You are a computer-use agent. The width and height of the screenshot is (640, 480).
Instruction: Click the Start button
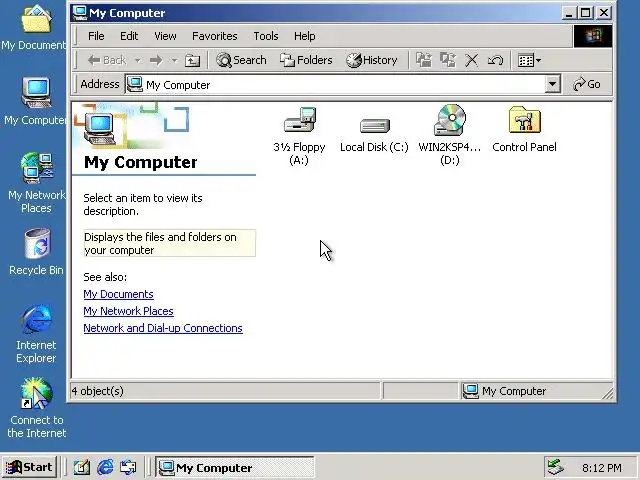29,467
